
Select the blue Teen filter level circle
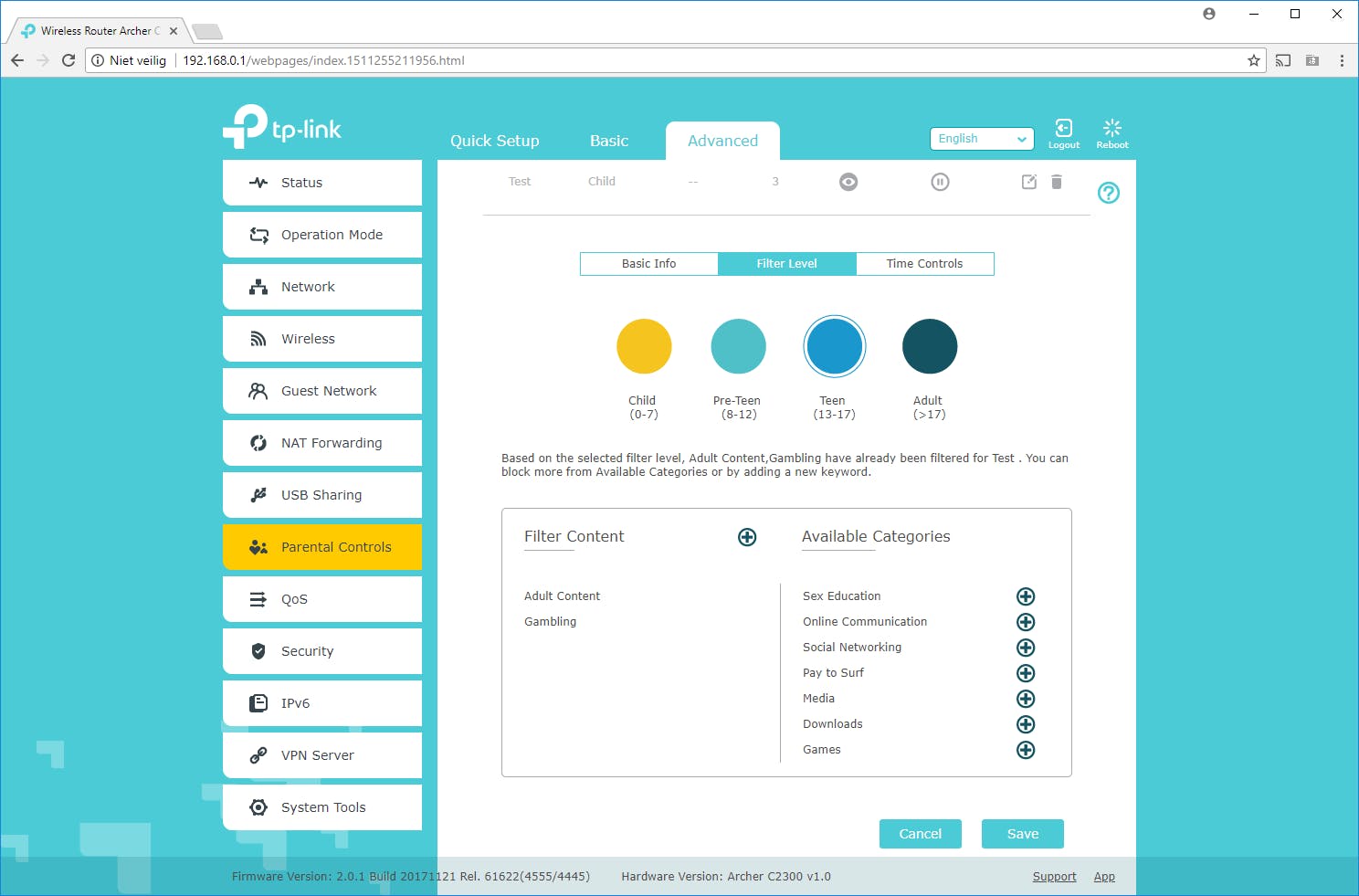(834, 346)
